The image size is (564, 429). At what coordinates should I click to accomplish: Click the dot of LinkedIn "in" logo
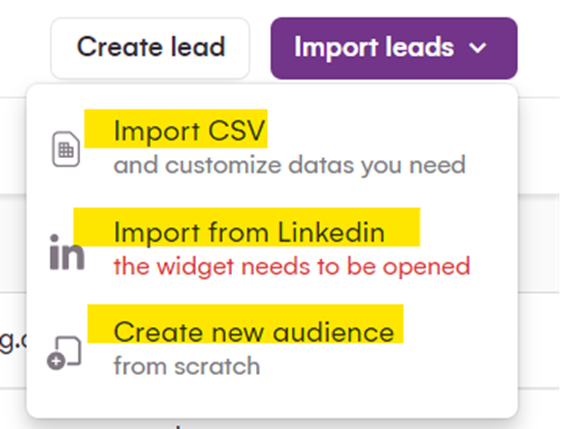(54, 238)
